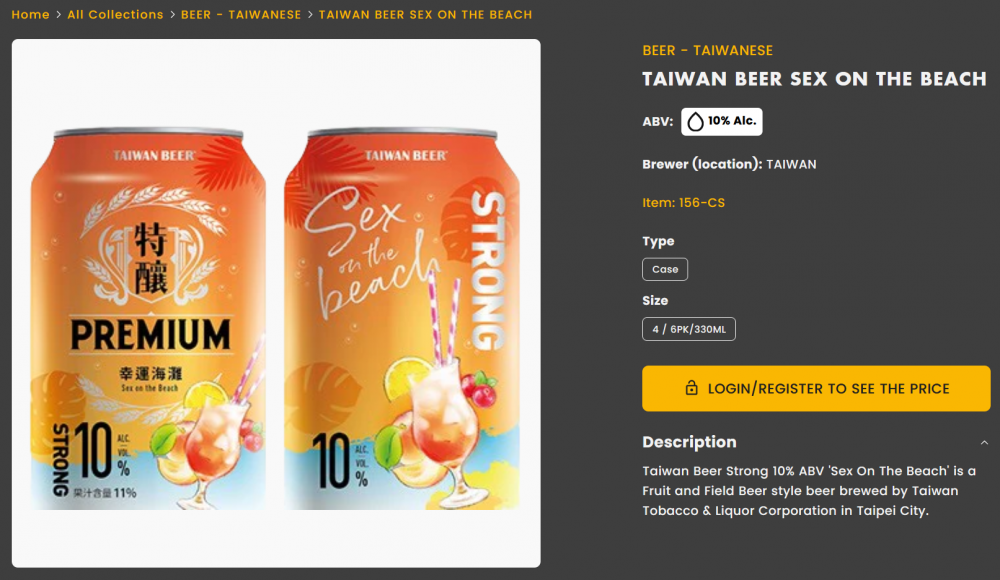Viewport: 1000px width, 580px height.
Task: Toggle the Description section by its heading
Action: [x=689, y=442]
